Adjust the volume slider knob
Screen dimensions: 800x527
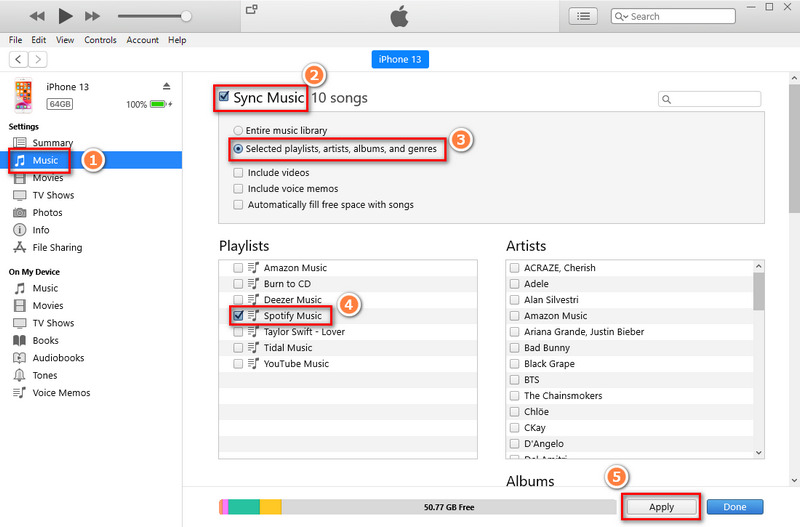186,16
